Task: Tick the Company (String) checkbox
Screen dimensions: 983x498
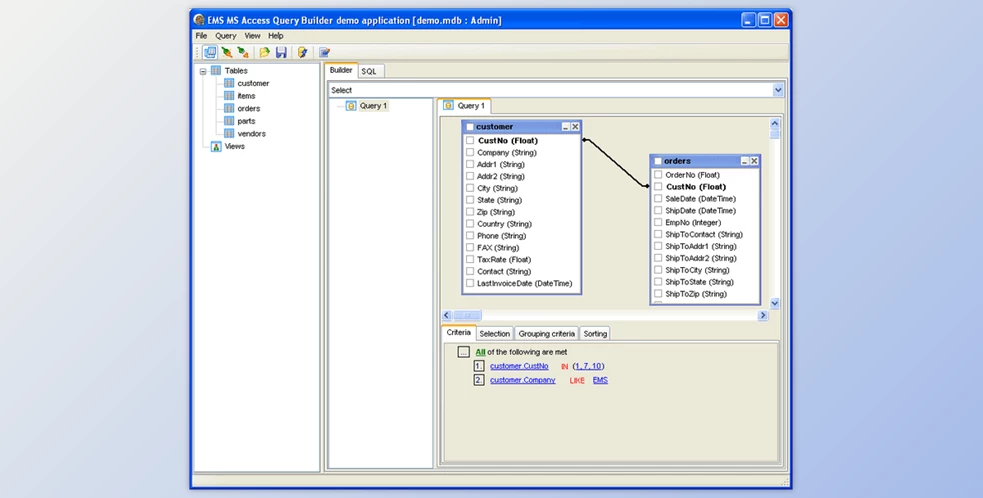Action: (470, 152)
